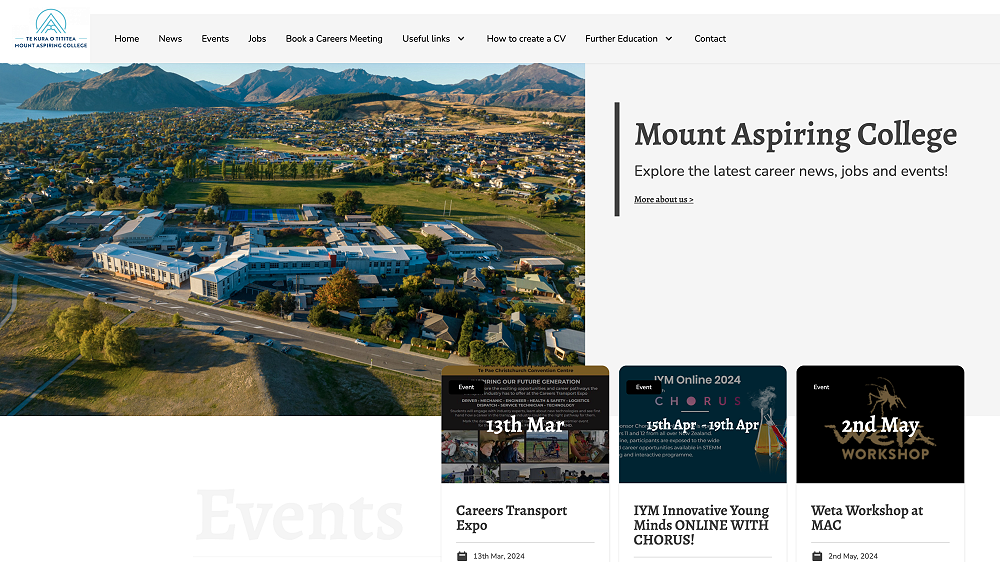Click the Mount Aspiring College logo

tap(51, 30)
